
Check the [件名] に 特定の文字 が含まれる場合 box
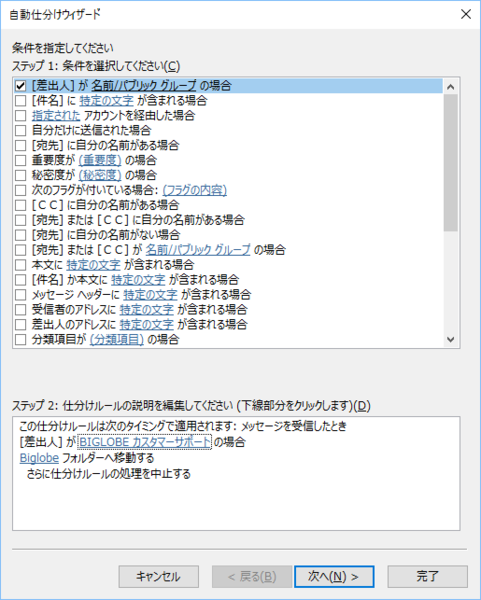[x=20, y=101]
